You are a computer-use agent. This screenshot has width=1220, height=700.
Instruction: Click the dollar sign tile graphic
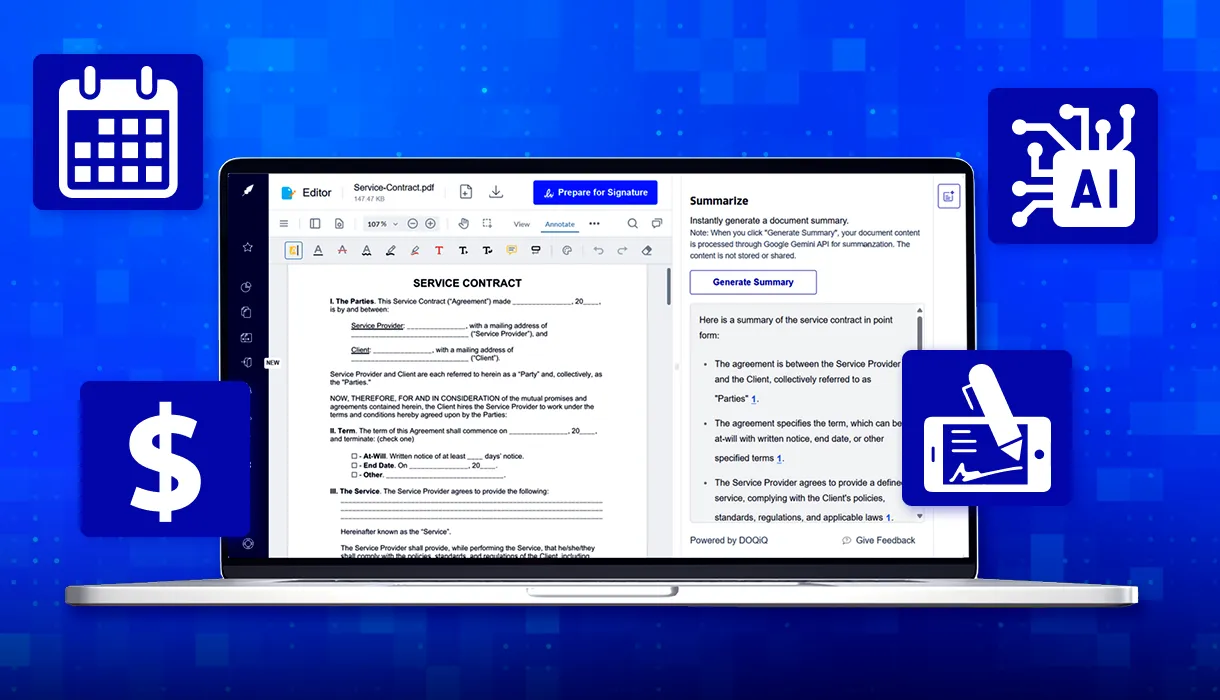click(x=165, y=459)
